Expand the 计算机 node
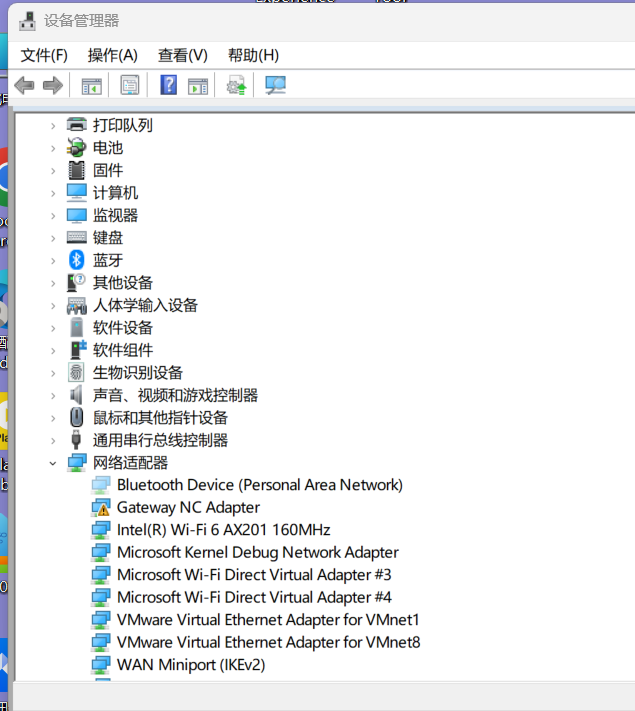The width and height of the screenshot is (635, 711). click(53, 193)
